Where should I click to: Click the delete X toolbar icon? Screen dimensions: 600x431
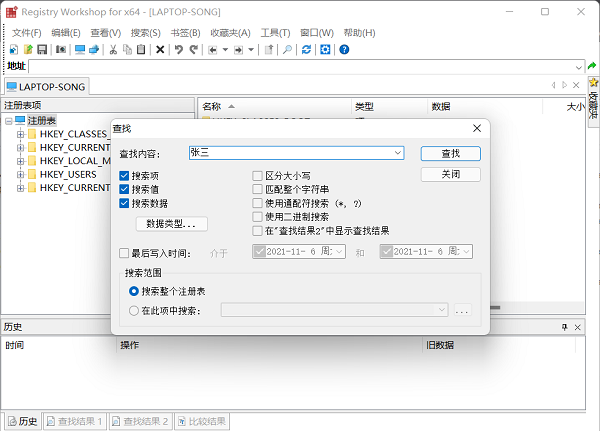click(x=160, y=50)
